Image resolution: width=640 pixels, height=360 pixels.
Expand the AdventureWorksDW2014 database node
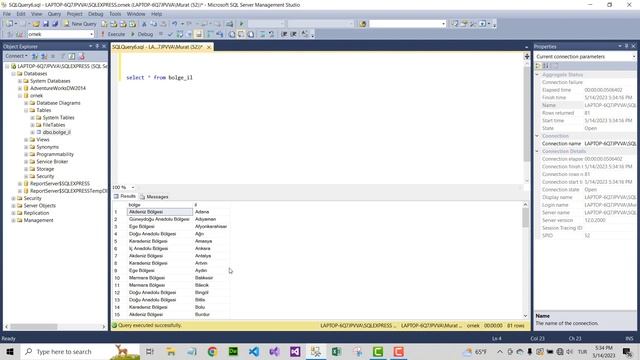tap(20, 89)
